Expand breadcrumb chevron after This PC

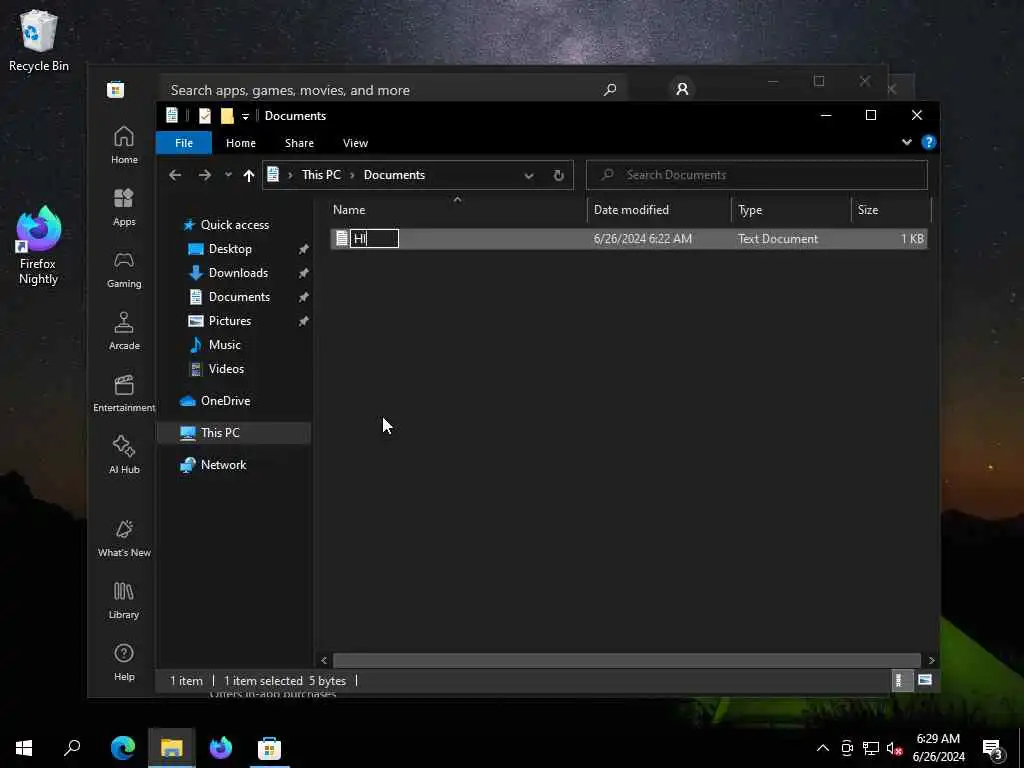coord(353,175)
